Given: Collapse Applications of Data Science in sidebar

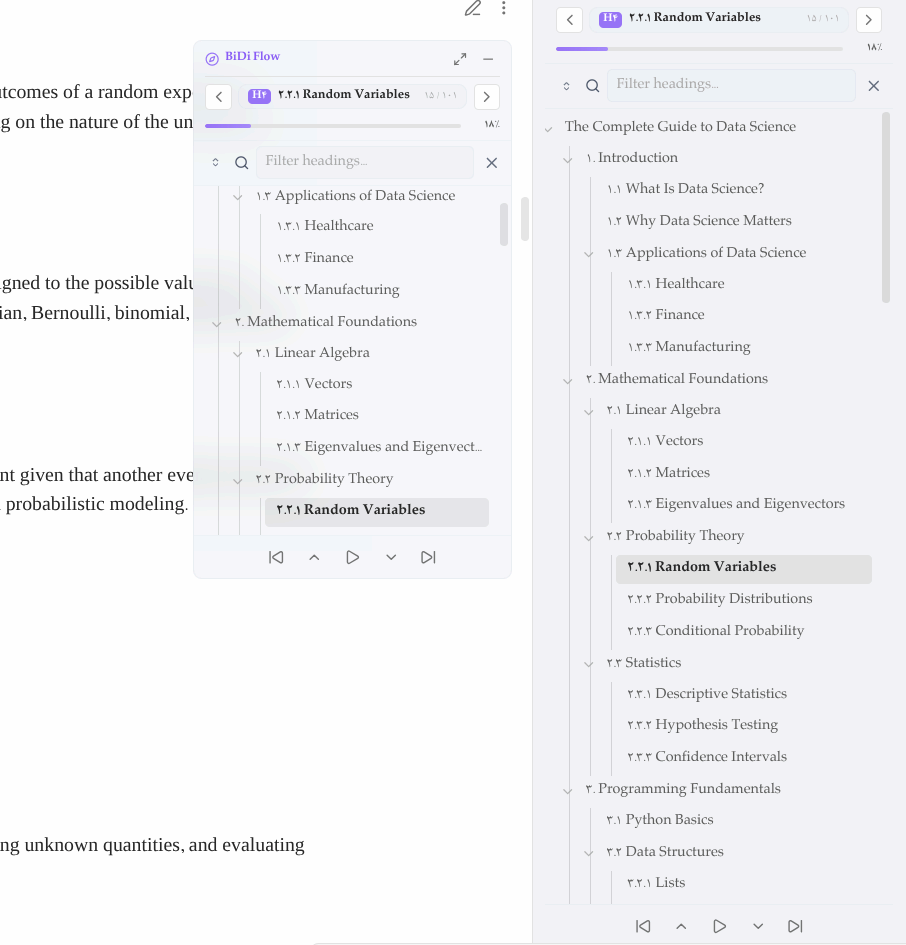Looking at the screenshot, I should tap(589, 254).
